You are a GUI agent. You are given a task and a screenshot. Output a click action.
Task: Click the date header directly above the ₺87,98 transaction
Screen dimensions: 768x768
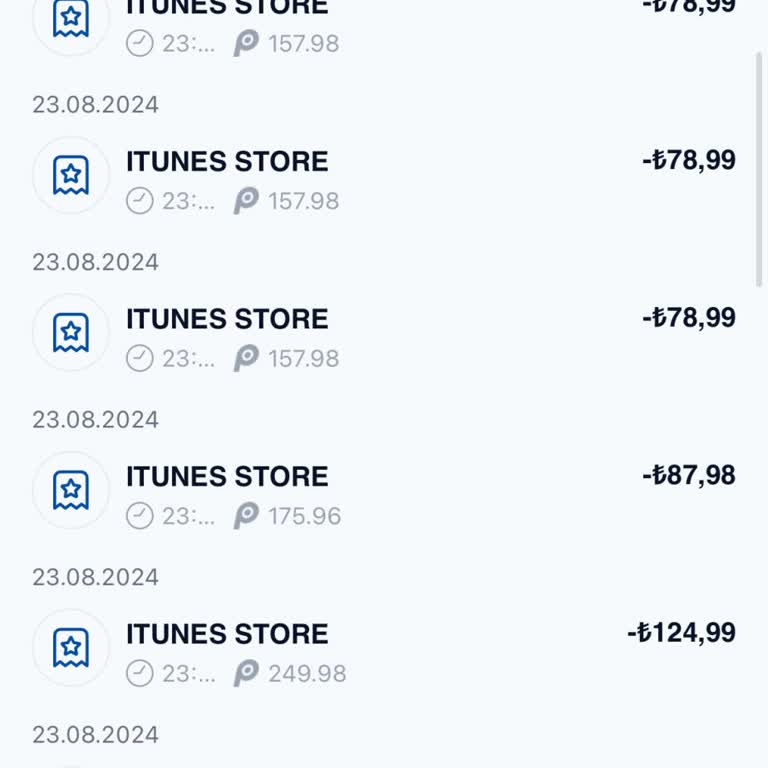(95, 419)
